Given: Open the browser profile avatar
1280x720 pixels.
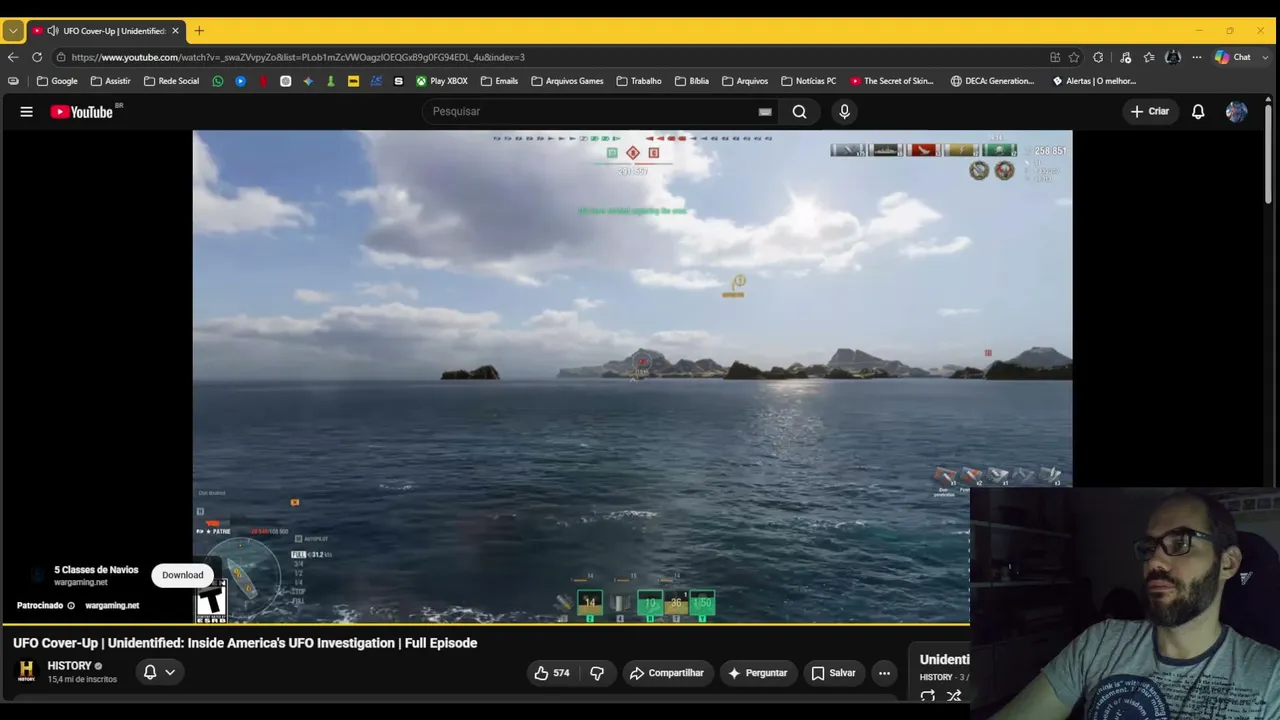Looking at the screenshot, I should tap(1173, 57).
